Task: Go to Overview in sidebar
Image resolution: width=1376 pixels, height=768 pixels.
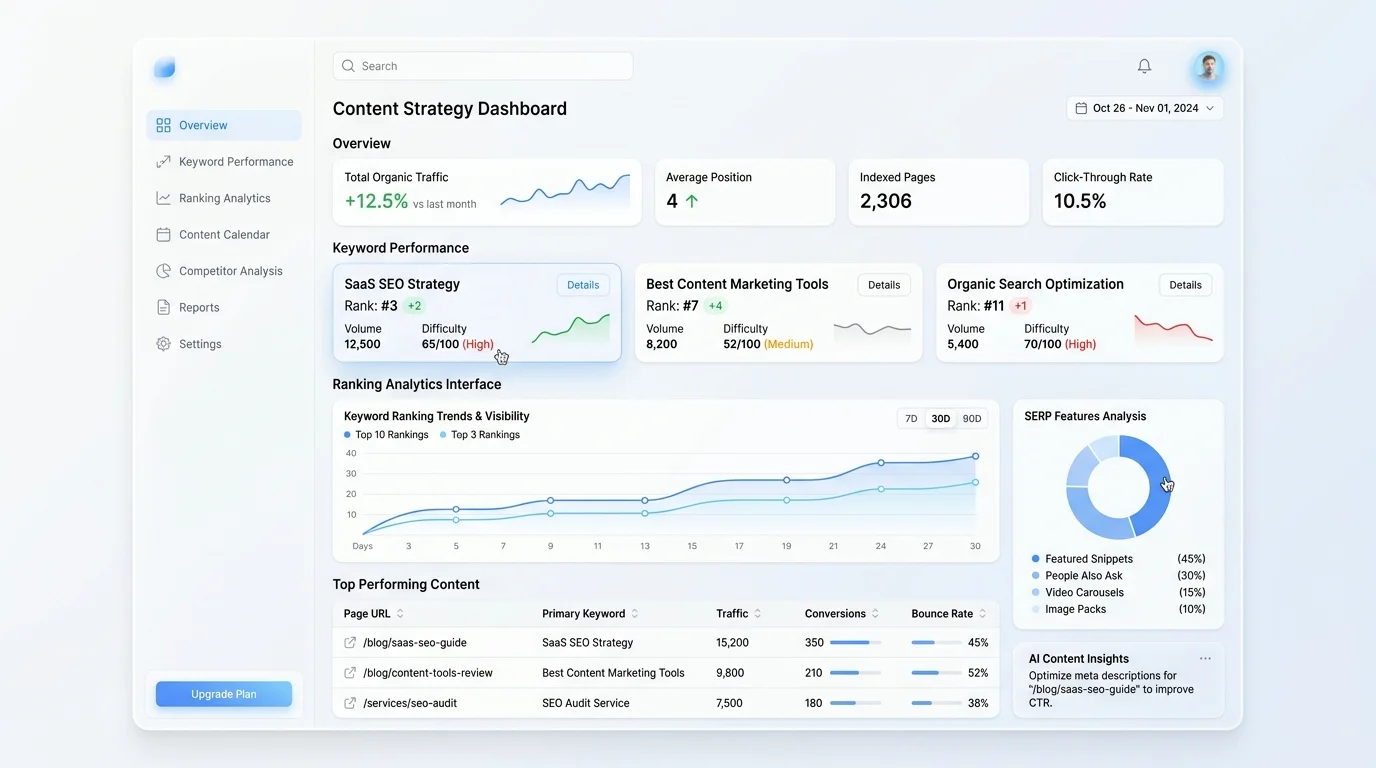Action: pyautogui.click(x=224, y=125)
